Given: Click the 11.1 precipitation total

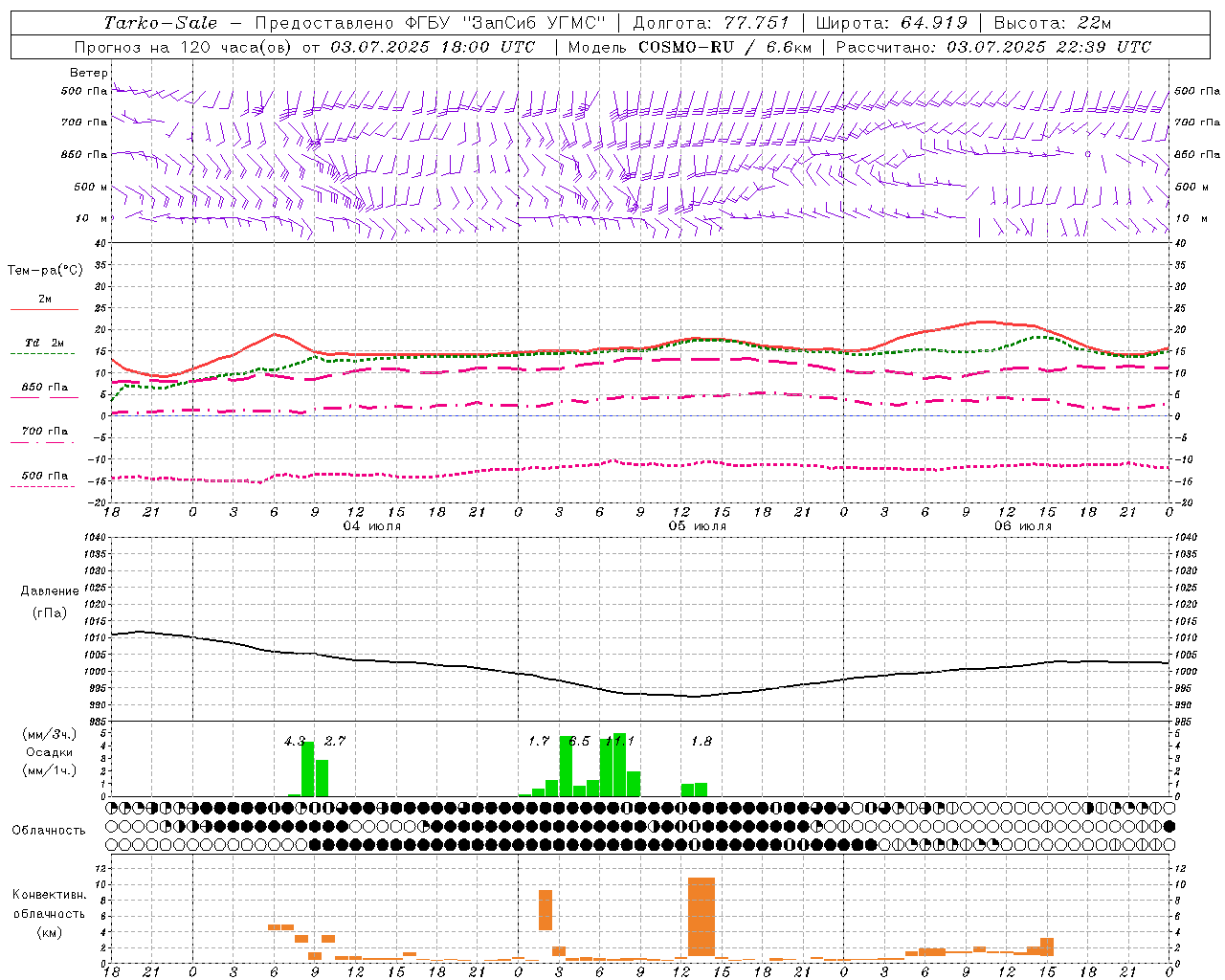Looking at the screenshot, I should coord(620,741).
